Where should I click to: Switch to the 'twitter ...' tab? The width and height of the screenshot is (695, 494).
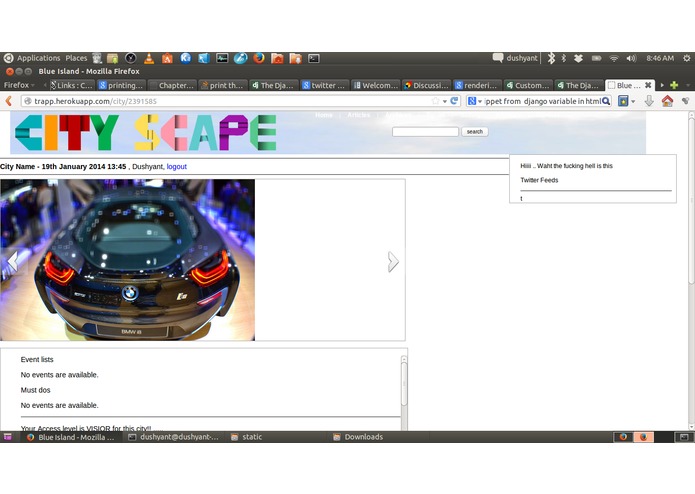pyautogui.click(x=324, y=85)
